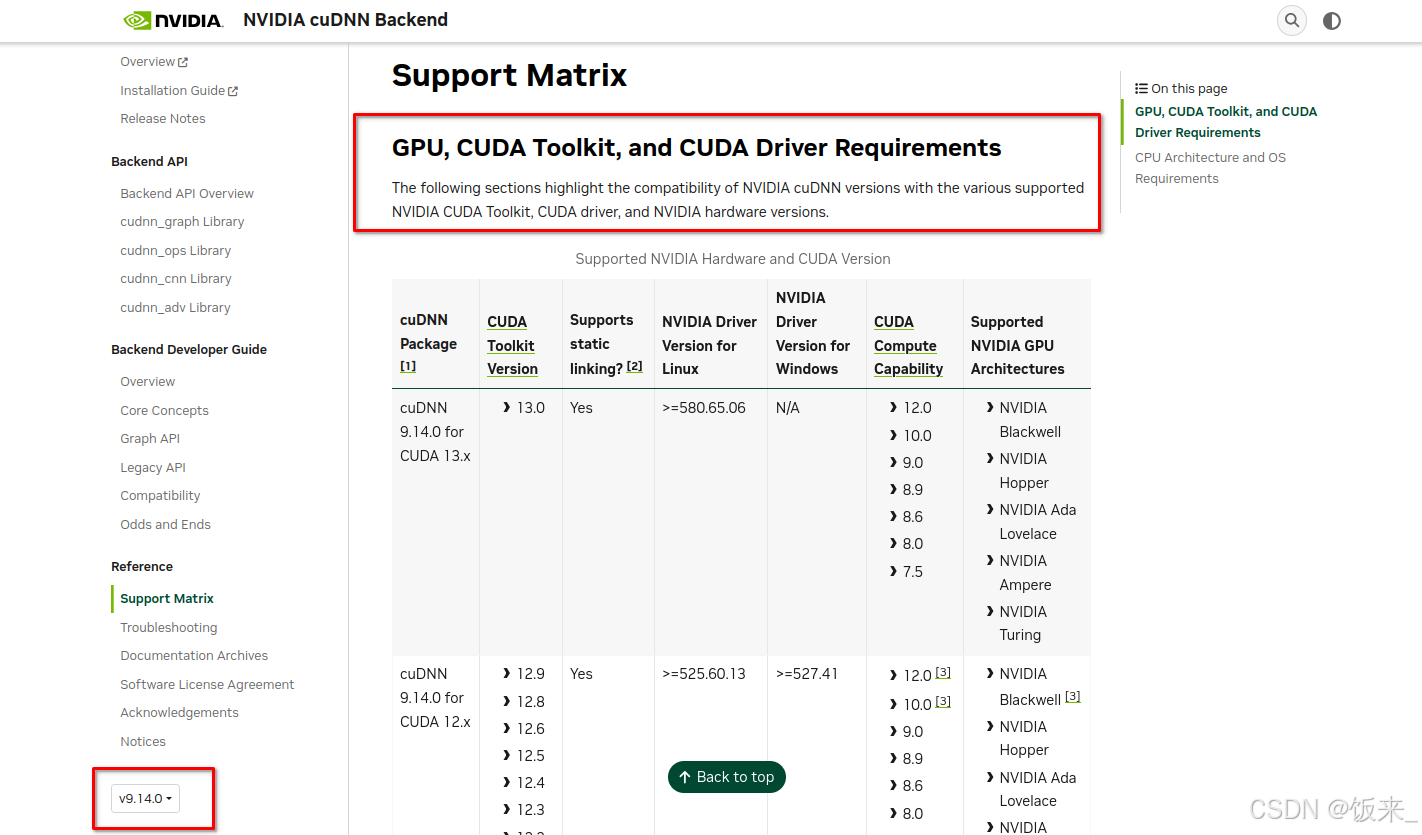Screen dimensions: 1422x835
Task: Open footnote [3] next to 10.0 capability
Action: [x=943, y=701]
